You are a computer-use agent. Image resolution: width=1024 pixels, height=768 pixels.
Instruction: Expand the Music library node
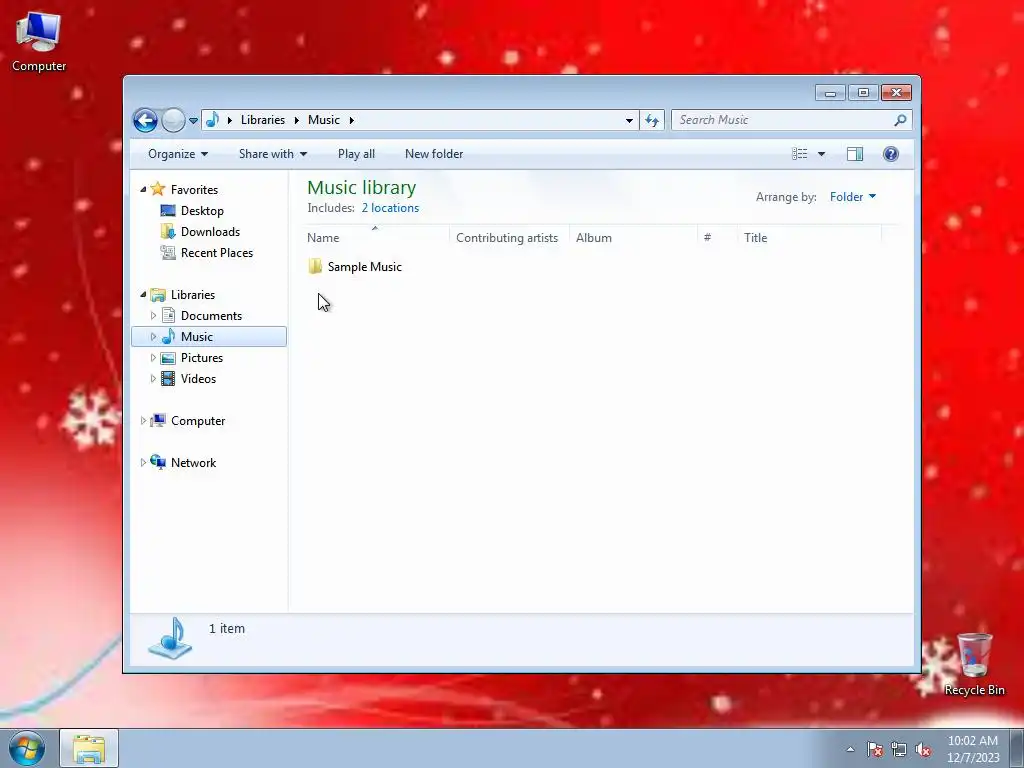(x=153, y=336)
